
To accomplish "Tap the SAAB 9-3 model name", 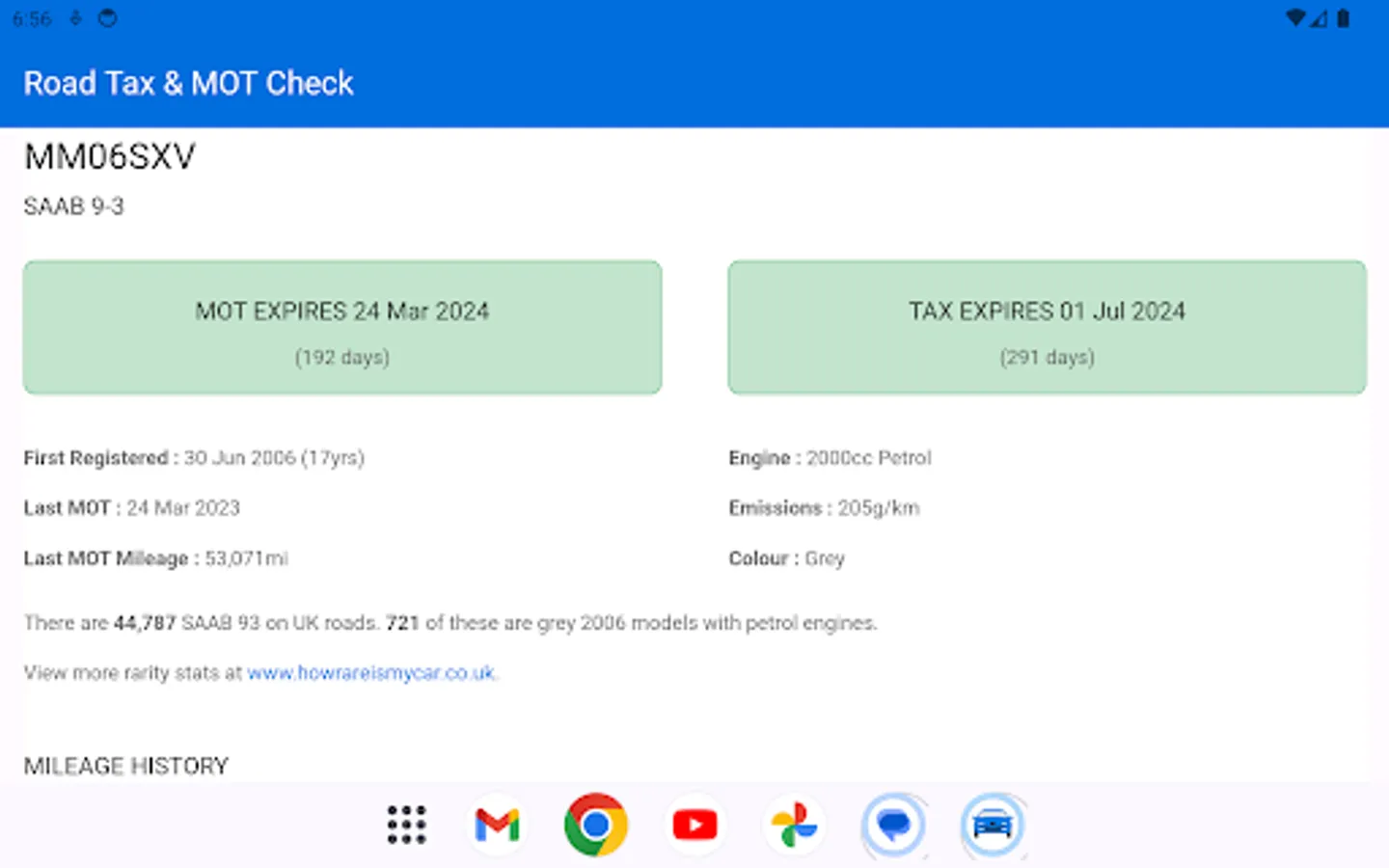I will 74,206.
